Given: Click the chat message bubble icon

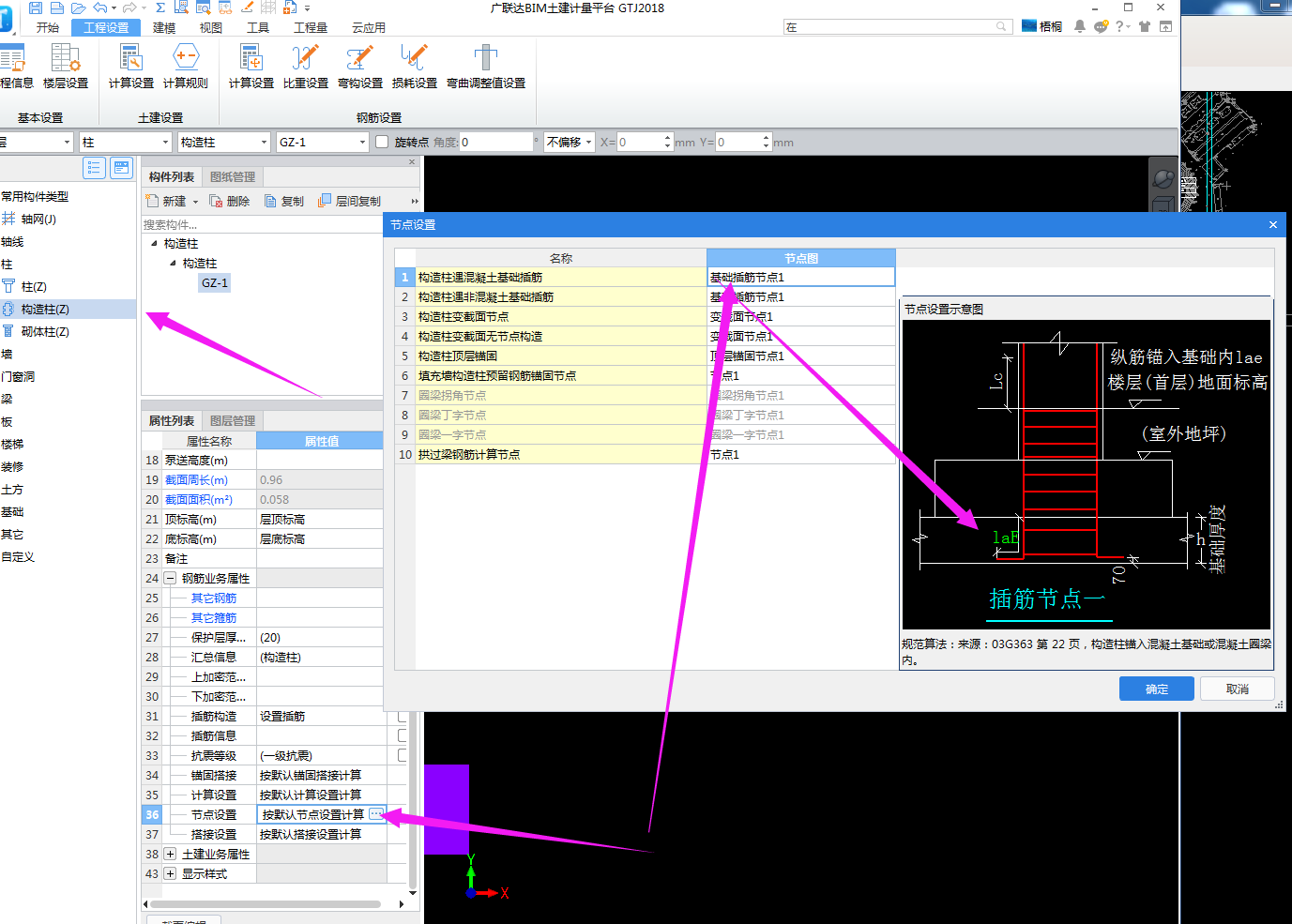Looking at the screenshot, I should pyautogui.click(x=1101, y=26).
